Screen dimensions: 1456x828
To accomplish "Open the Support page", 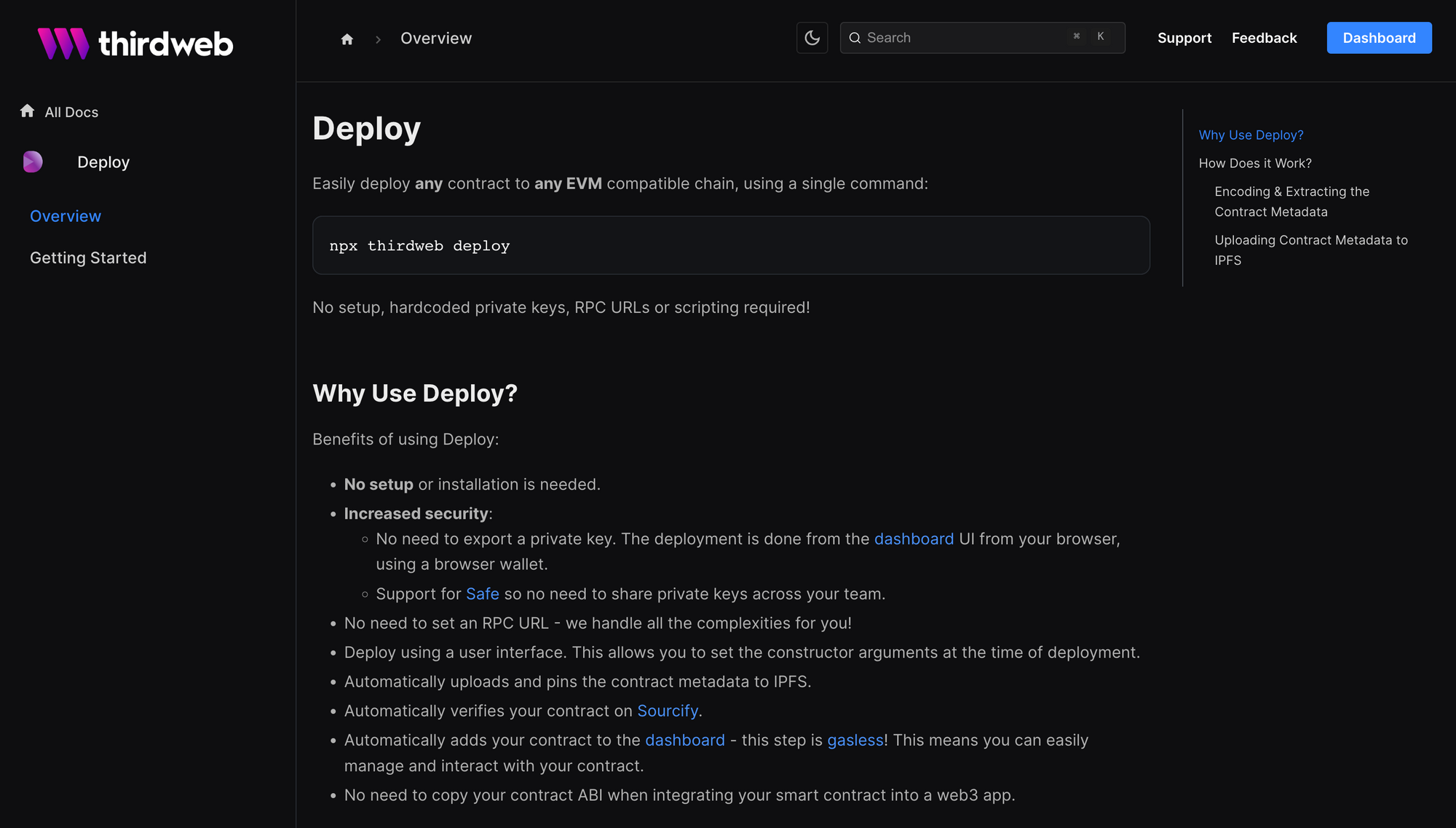I will (1184, 38).
